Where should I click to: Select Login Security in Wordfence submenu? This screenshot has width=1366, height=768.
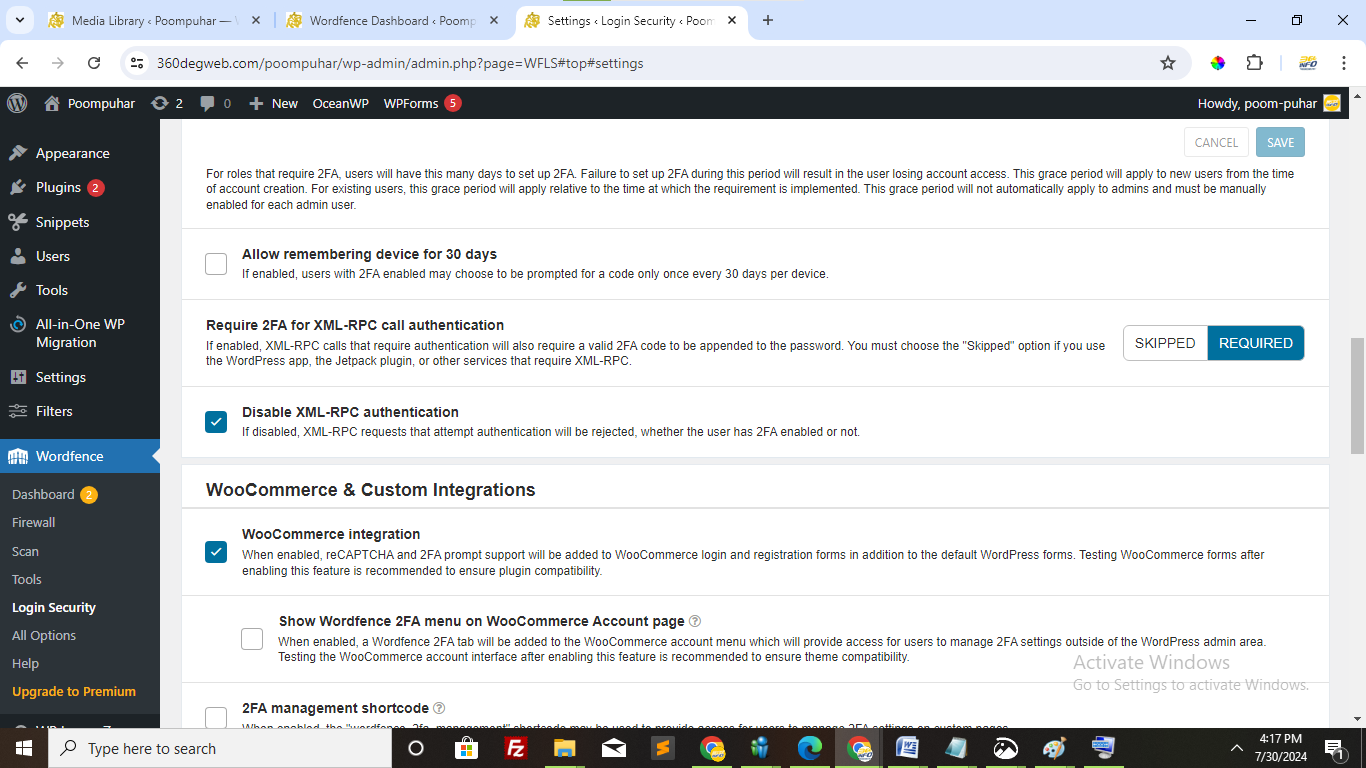[x=54, y=607]
